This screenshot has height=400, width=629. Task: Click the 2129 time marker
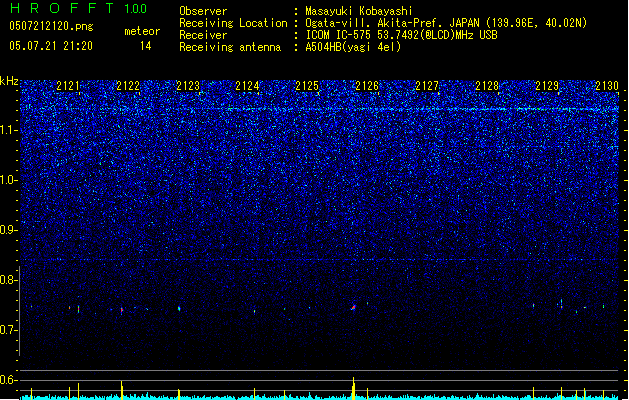547,86
